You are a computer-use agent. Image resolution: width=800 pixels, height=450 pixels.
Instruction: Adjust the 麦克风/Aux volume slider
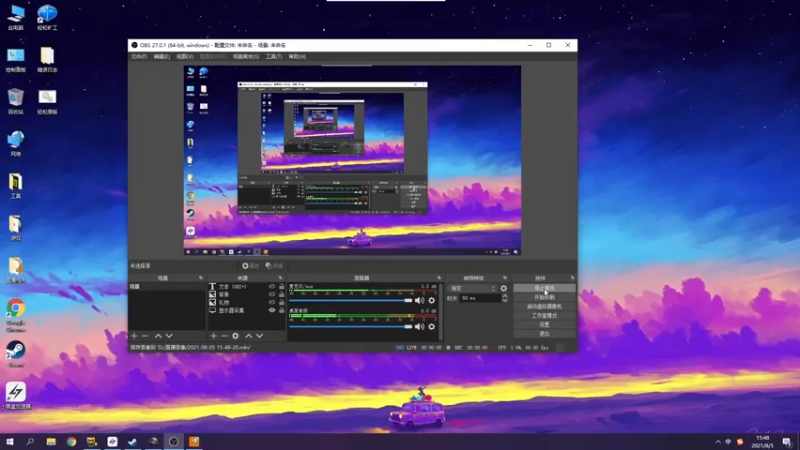350,301
